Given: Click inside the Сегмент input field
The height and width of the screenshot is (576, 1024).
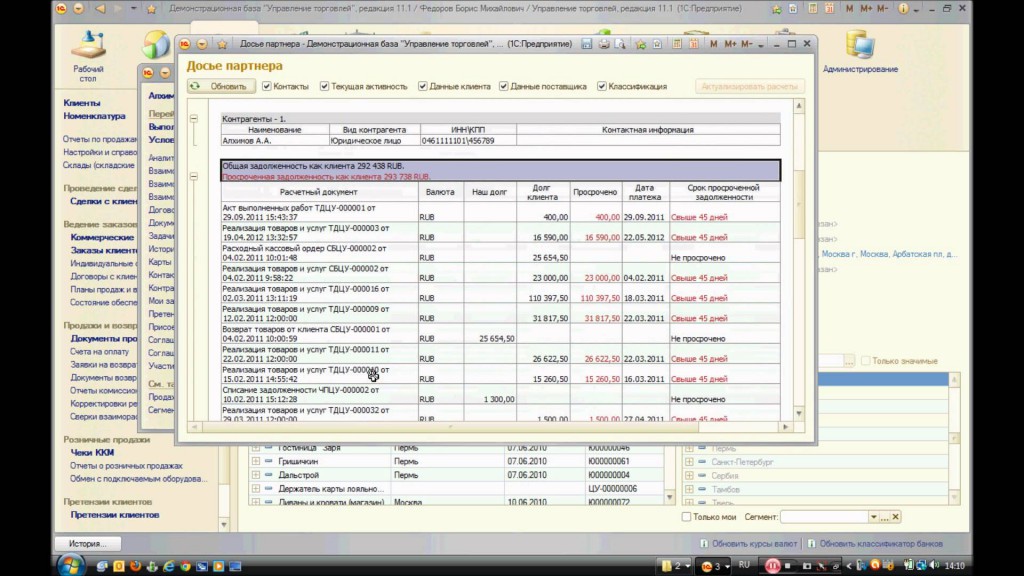Looking at the screenshot, I should pyautogui.click(x=824, y=517).
